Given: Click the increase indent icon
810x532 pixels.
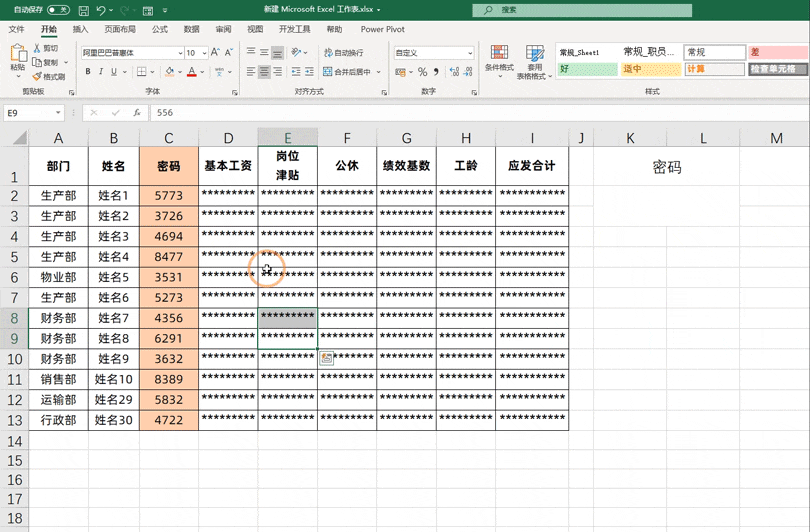Looking at the screenshot, I should 309,72.
